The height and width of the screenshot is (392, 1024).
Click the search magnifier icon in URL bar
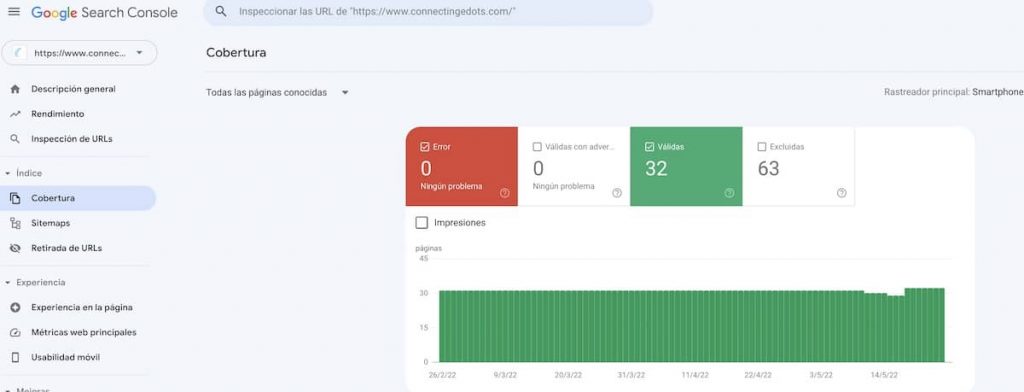coord(221,12)
